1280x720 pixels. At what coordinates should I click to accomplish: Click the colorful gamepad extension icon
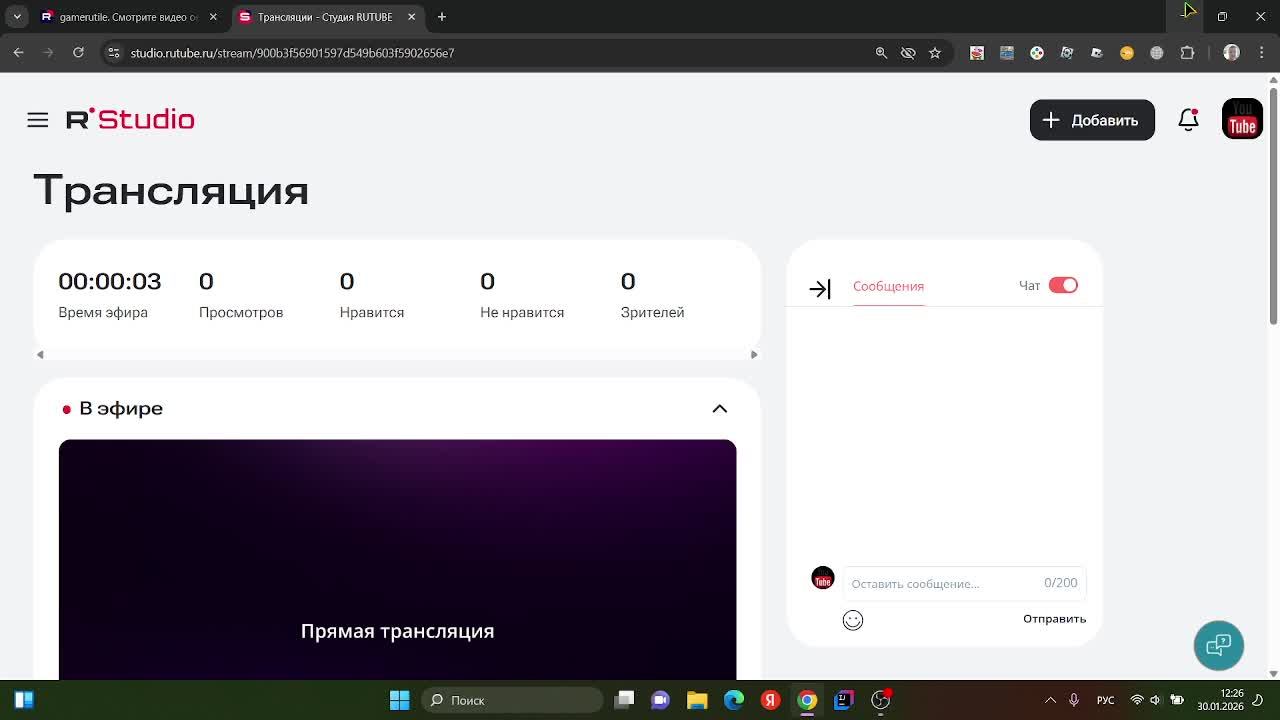tap(1037, 53)
